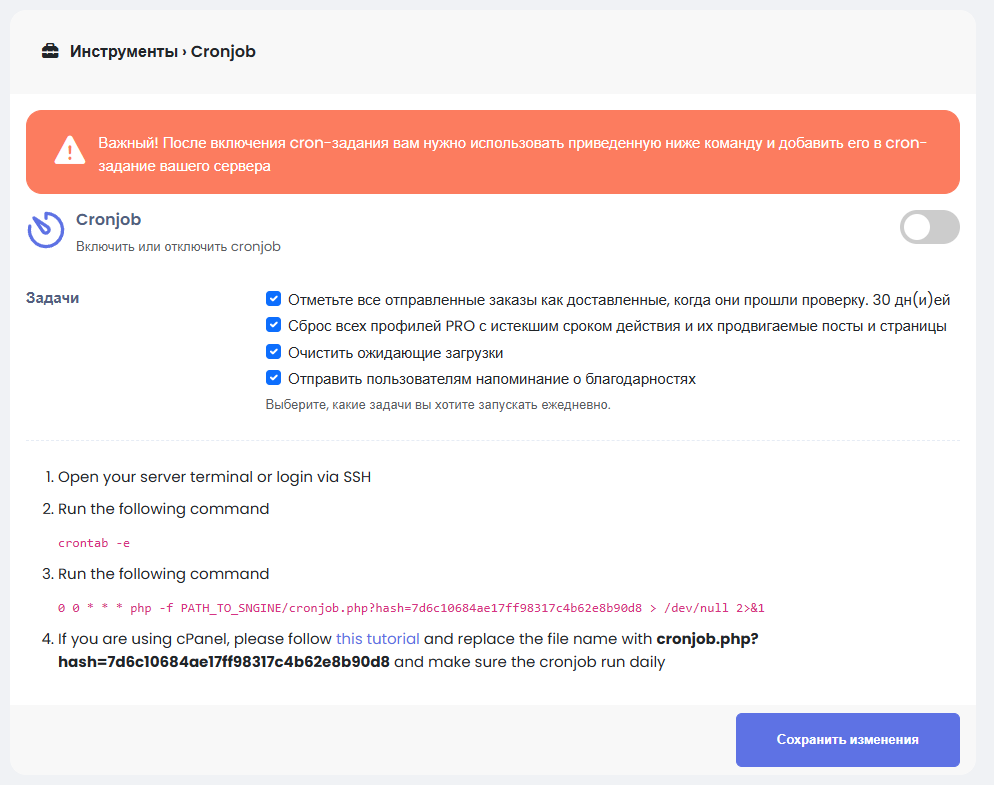Click the bold cronjob.php?hash filename text
994x785 pixels.
click(224, 662)
